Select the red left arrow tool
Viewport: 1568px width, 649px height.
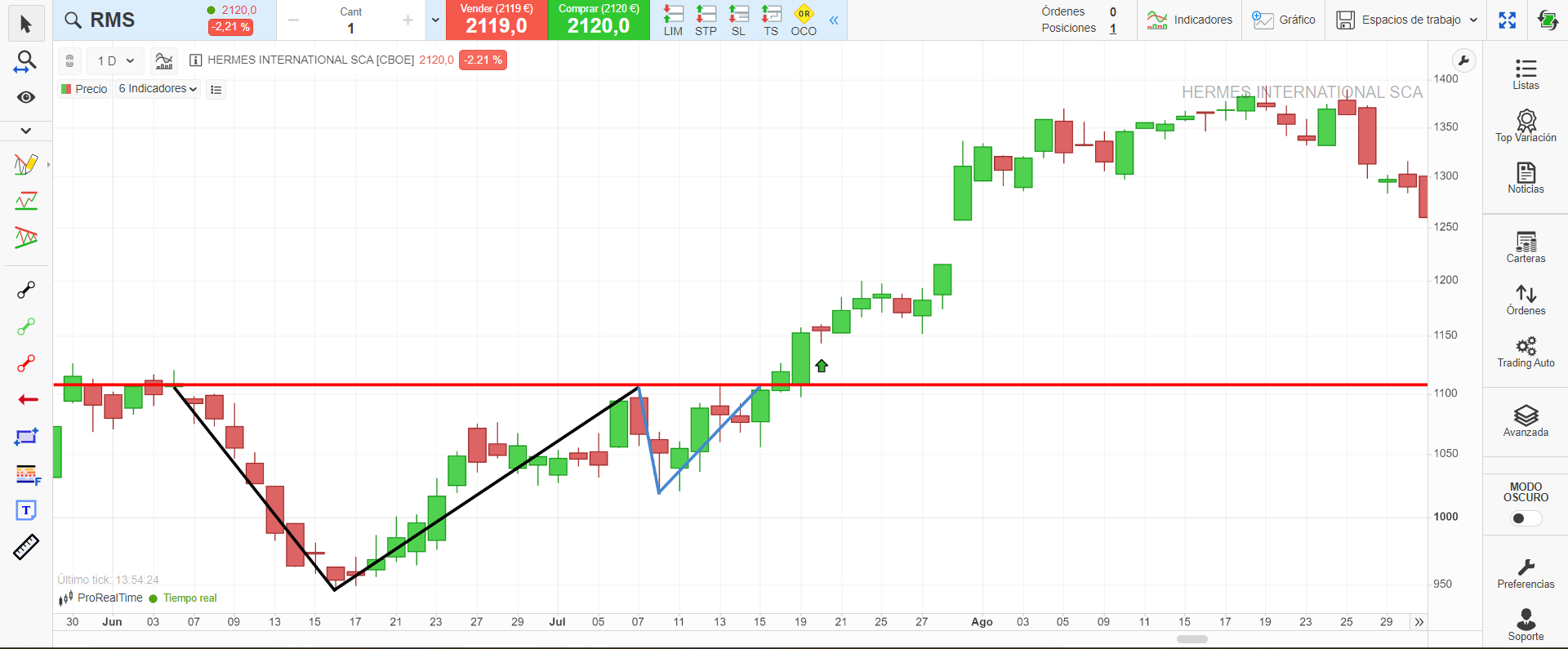coord(28,399)
